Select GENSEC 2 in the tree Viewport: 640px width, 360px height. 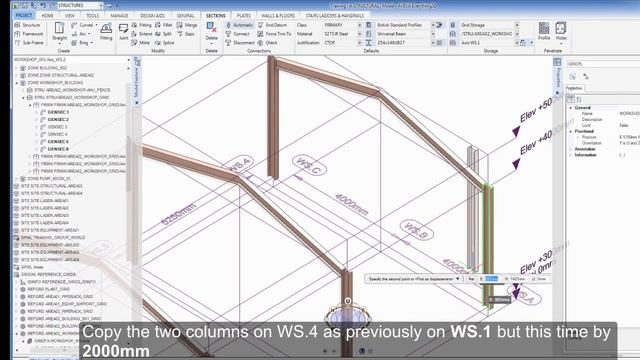(x=58, y=120)
